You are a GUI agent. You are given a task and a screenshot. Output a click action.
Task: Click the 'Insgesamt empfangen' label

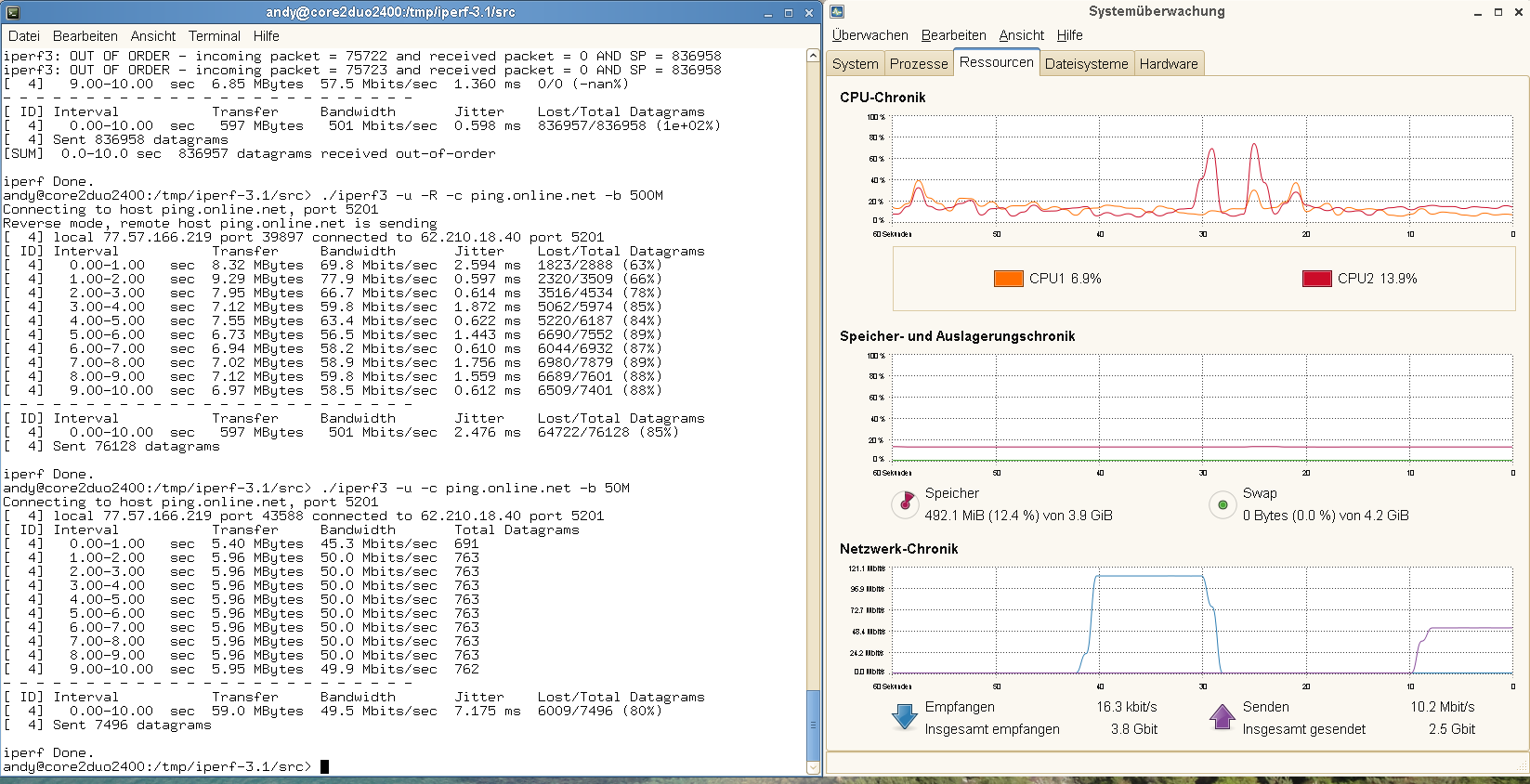click(992, 729)
